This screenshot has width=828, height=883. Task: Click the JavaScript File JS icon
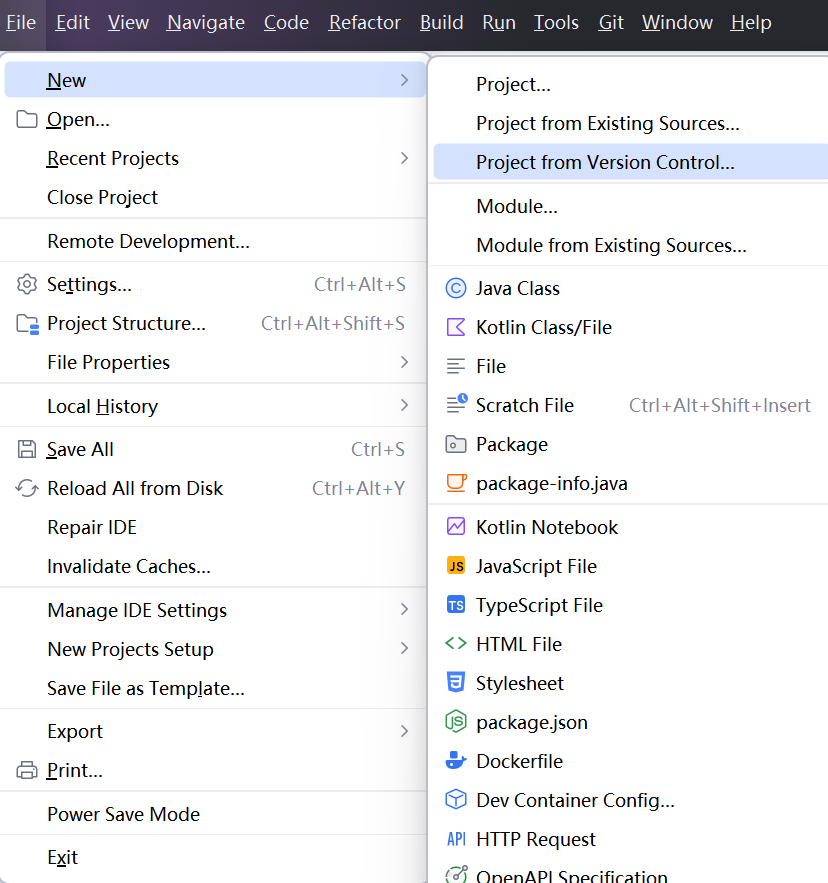tap(456, 566)
